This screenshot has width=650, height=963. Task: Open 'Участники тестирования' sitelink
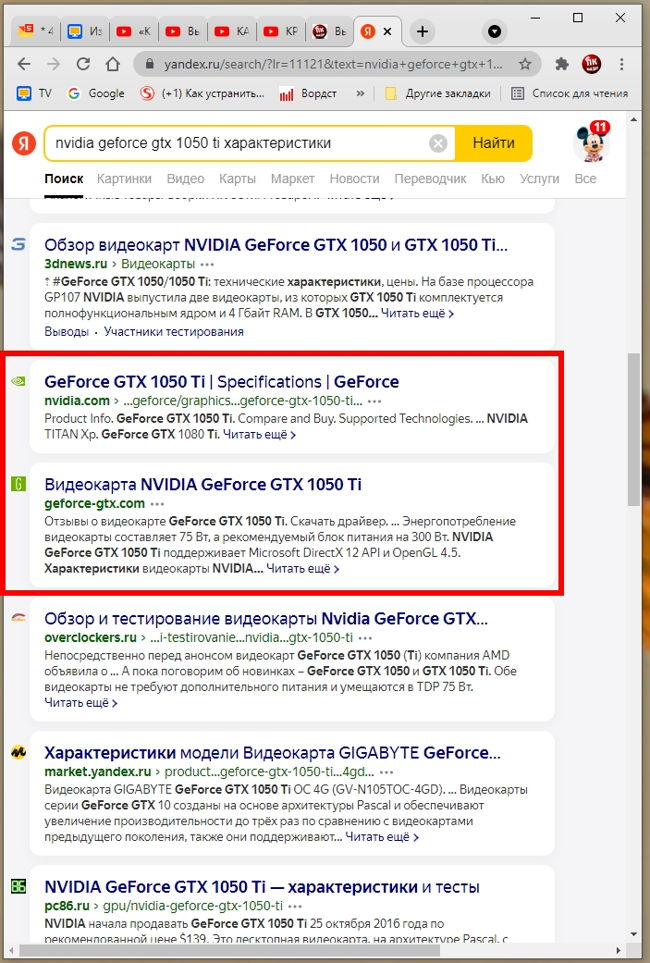(174, 332)
